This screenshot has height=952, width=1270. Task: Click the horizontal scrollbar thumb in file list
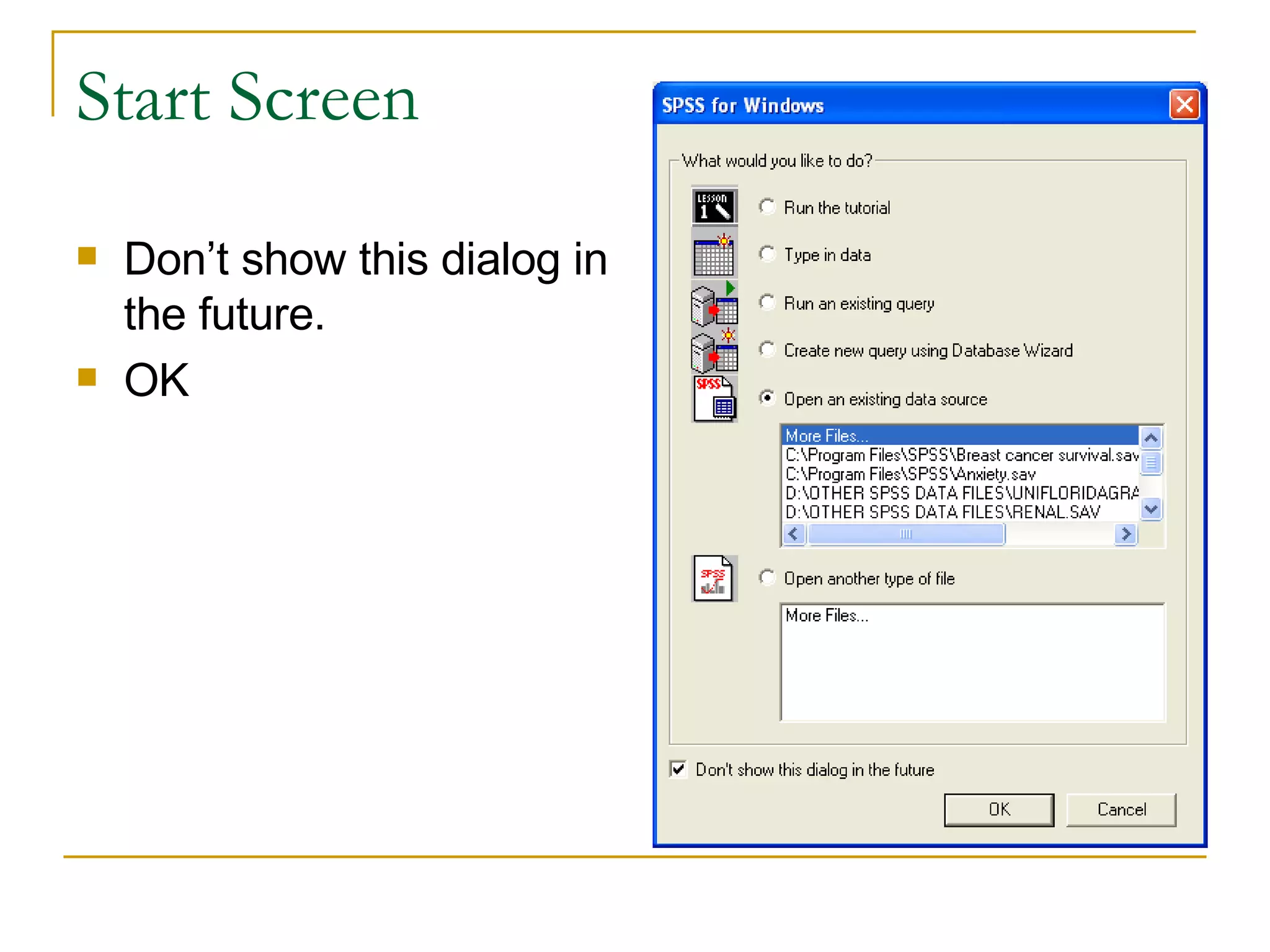[x=906, y=534]
